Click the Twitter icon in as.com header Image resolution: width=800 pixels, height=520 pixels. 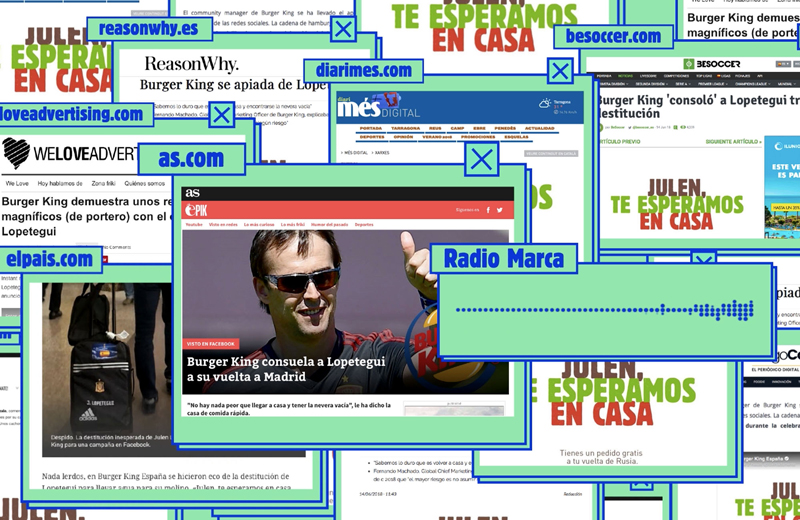pyautogui.click(x=499, y=210)
